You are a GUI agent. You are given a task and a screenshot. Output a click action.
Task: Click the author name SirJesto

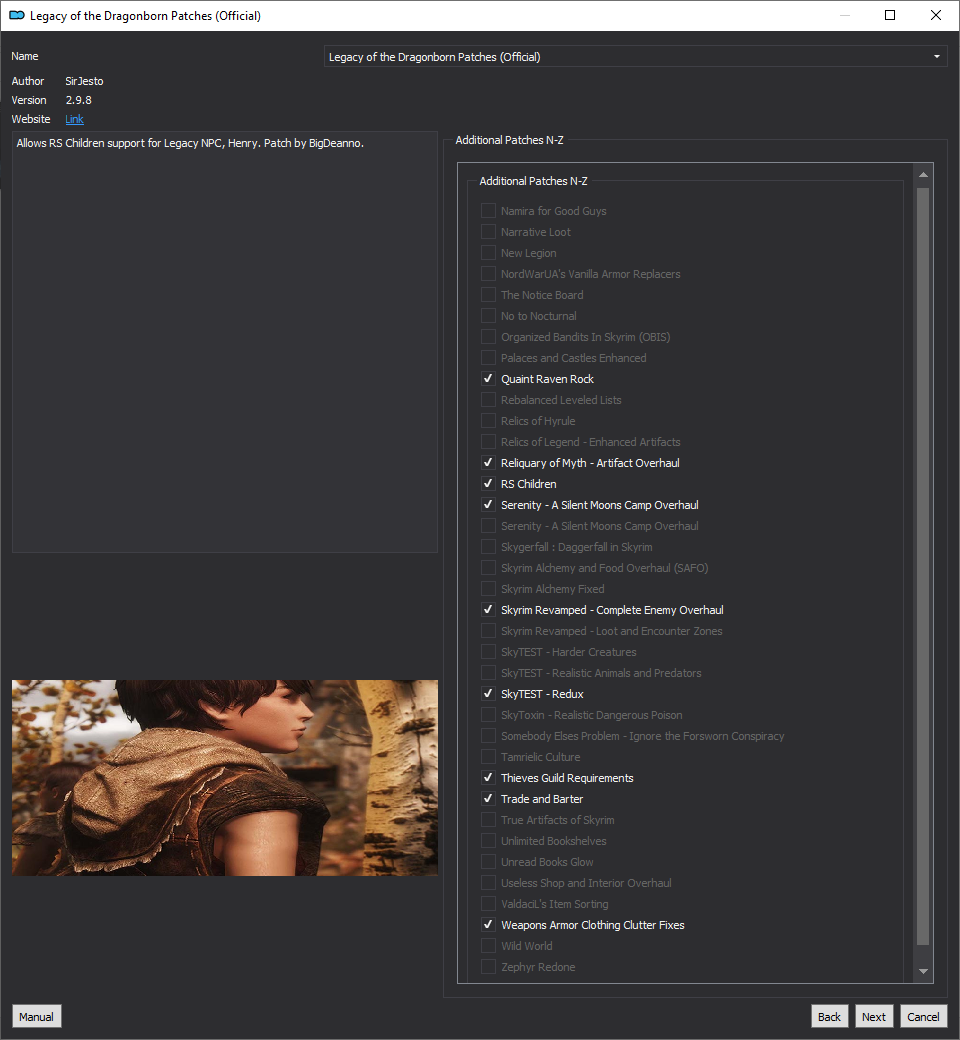coord(84,81)
